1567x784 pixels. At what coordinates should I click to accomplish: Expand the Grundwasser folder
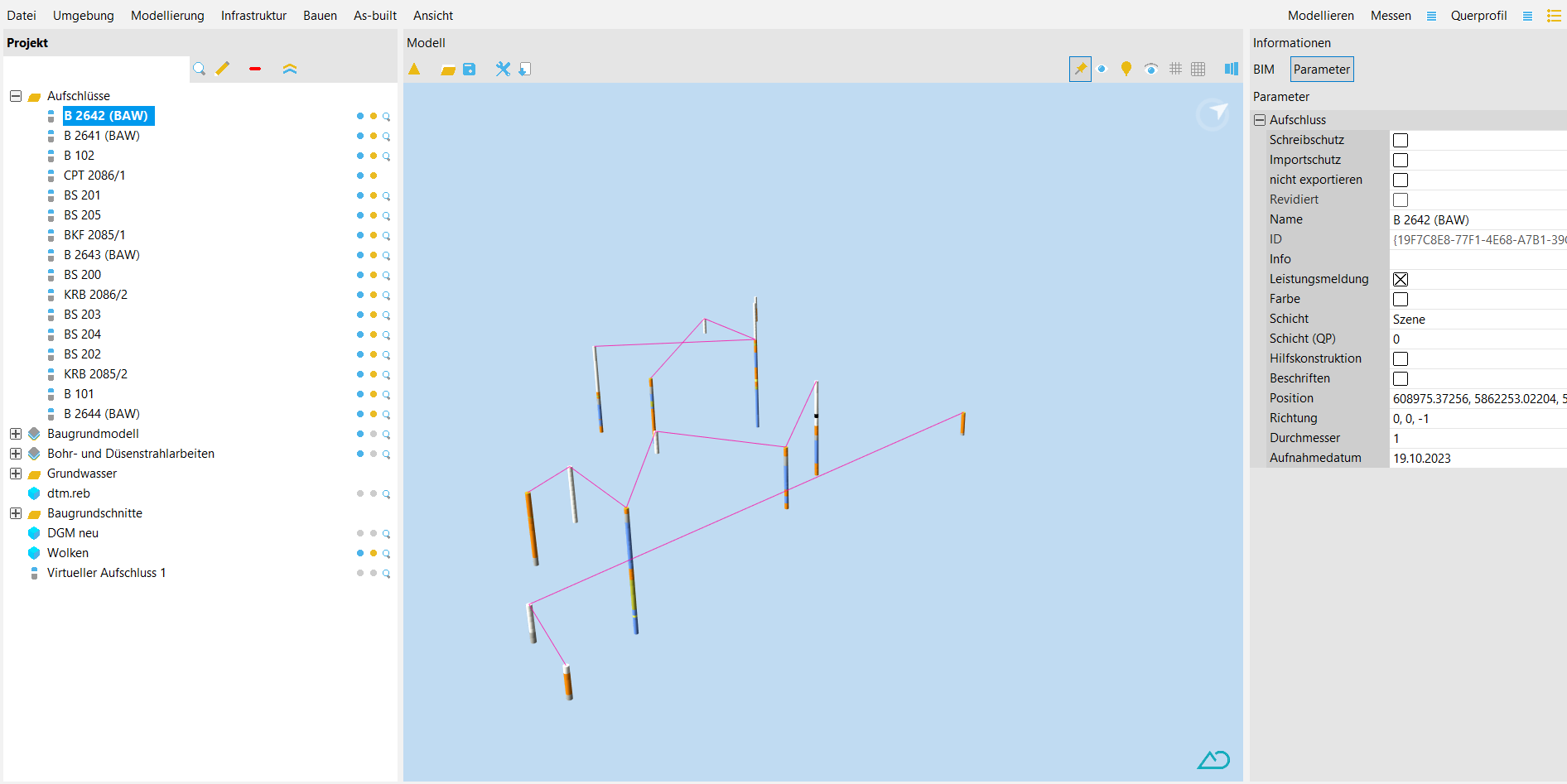[x=16, y=474]
